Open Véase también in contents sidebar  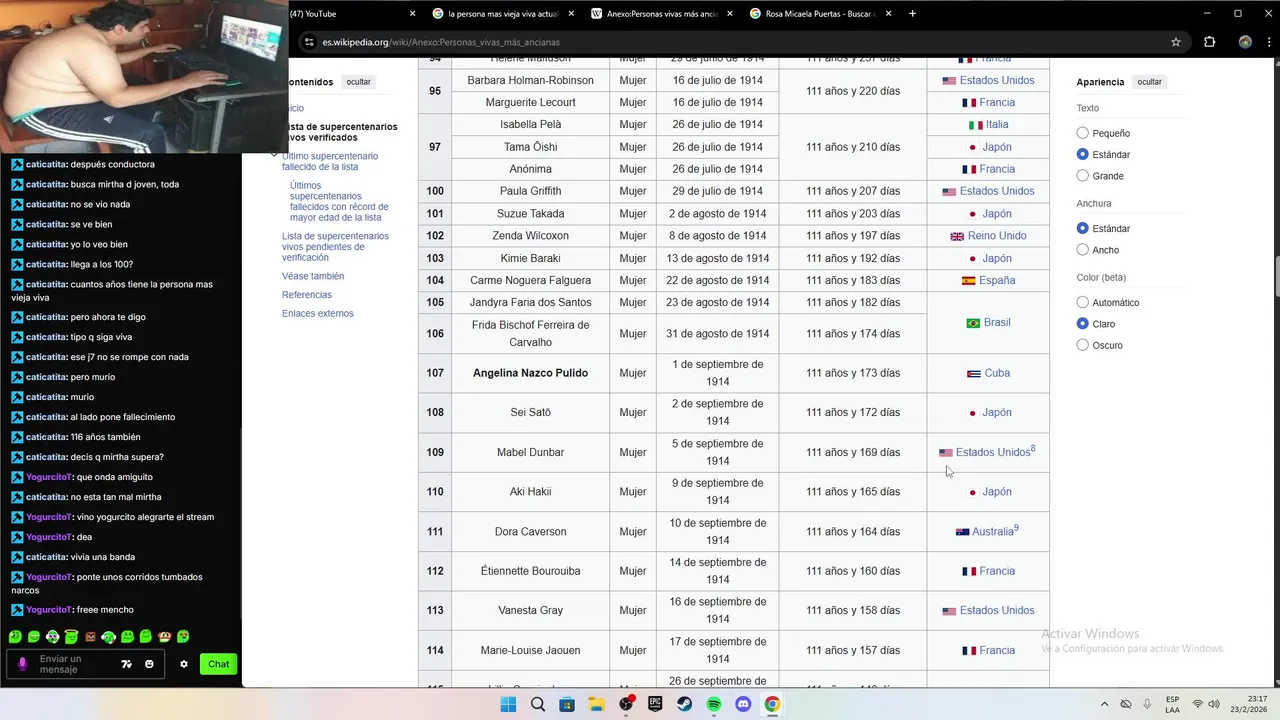point(313,276)
